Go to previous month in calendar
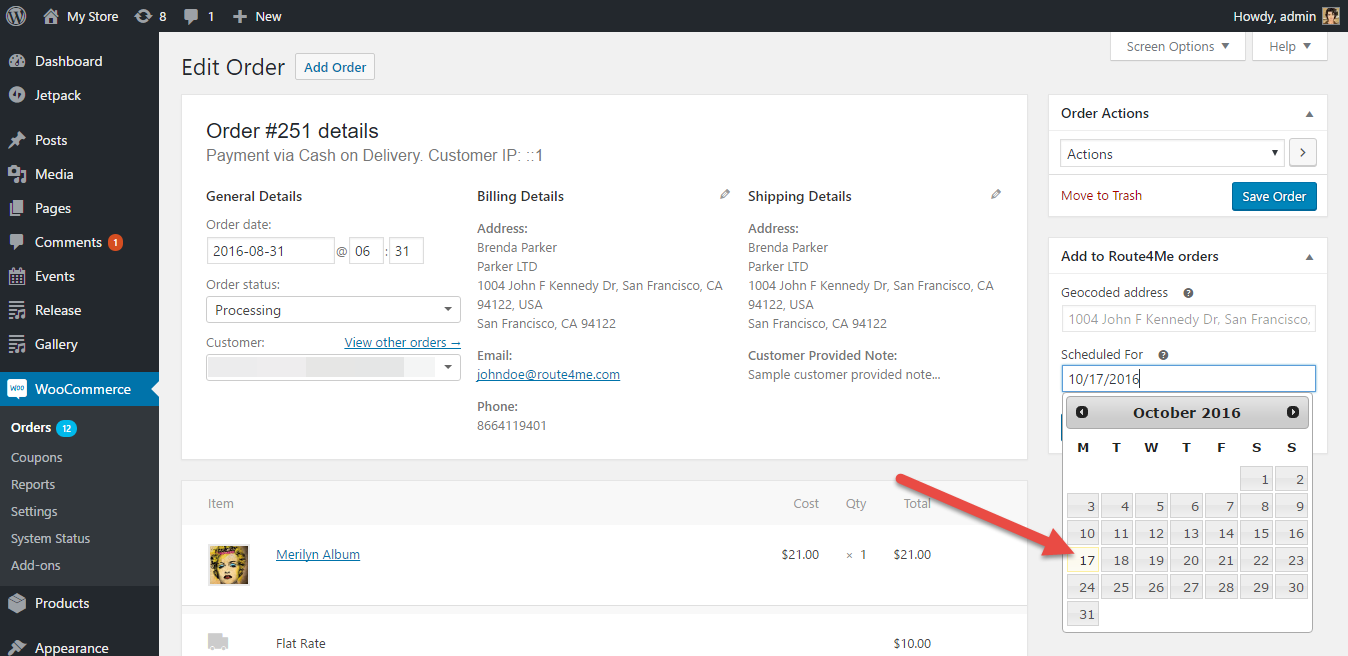 pyautogui.click(x=1082, y=412)
